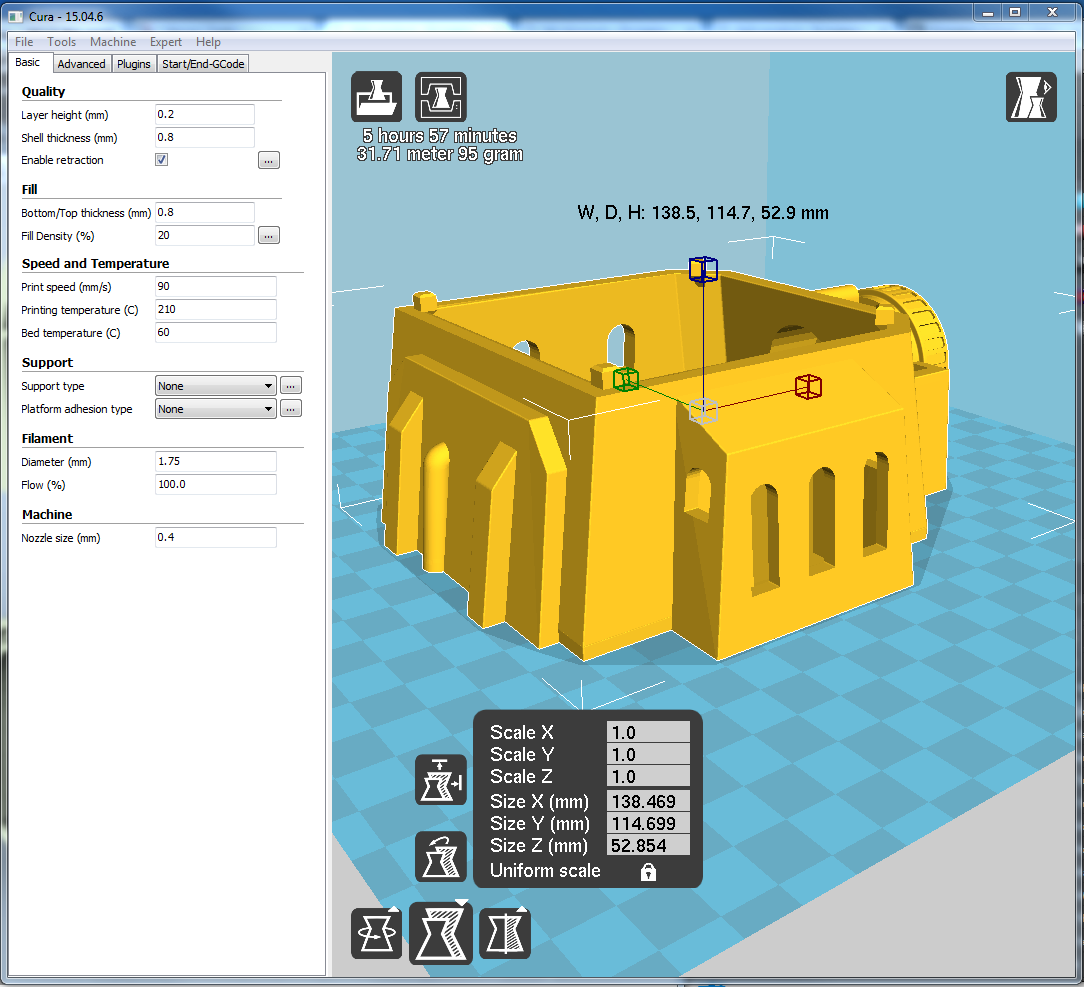Open the Expert menu
This screenshot has width=1084, height=987.
click(x=166, y=42)
